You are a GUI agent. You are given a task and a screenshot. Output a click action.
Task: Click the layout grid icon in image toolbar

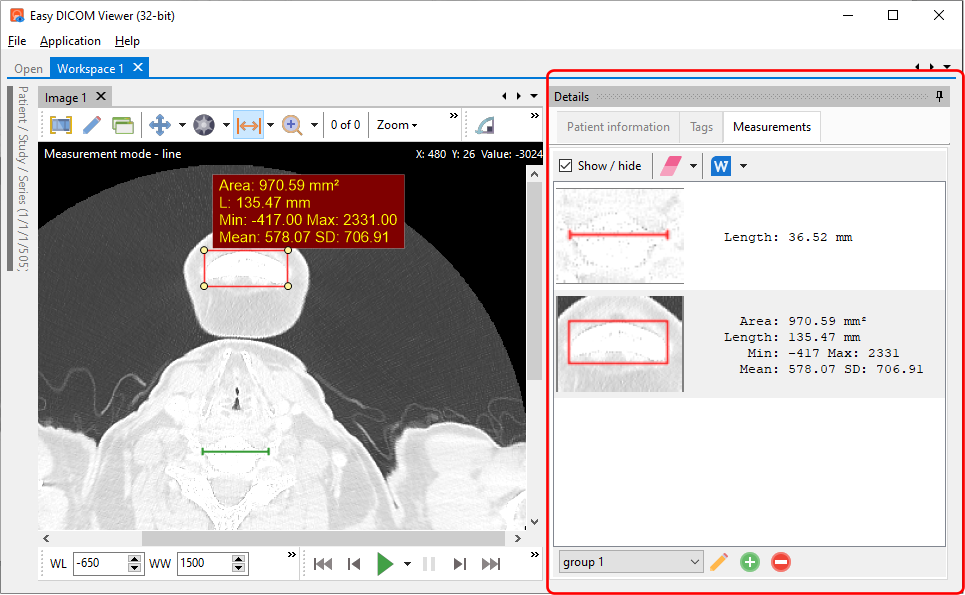coord(60,125)
